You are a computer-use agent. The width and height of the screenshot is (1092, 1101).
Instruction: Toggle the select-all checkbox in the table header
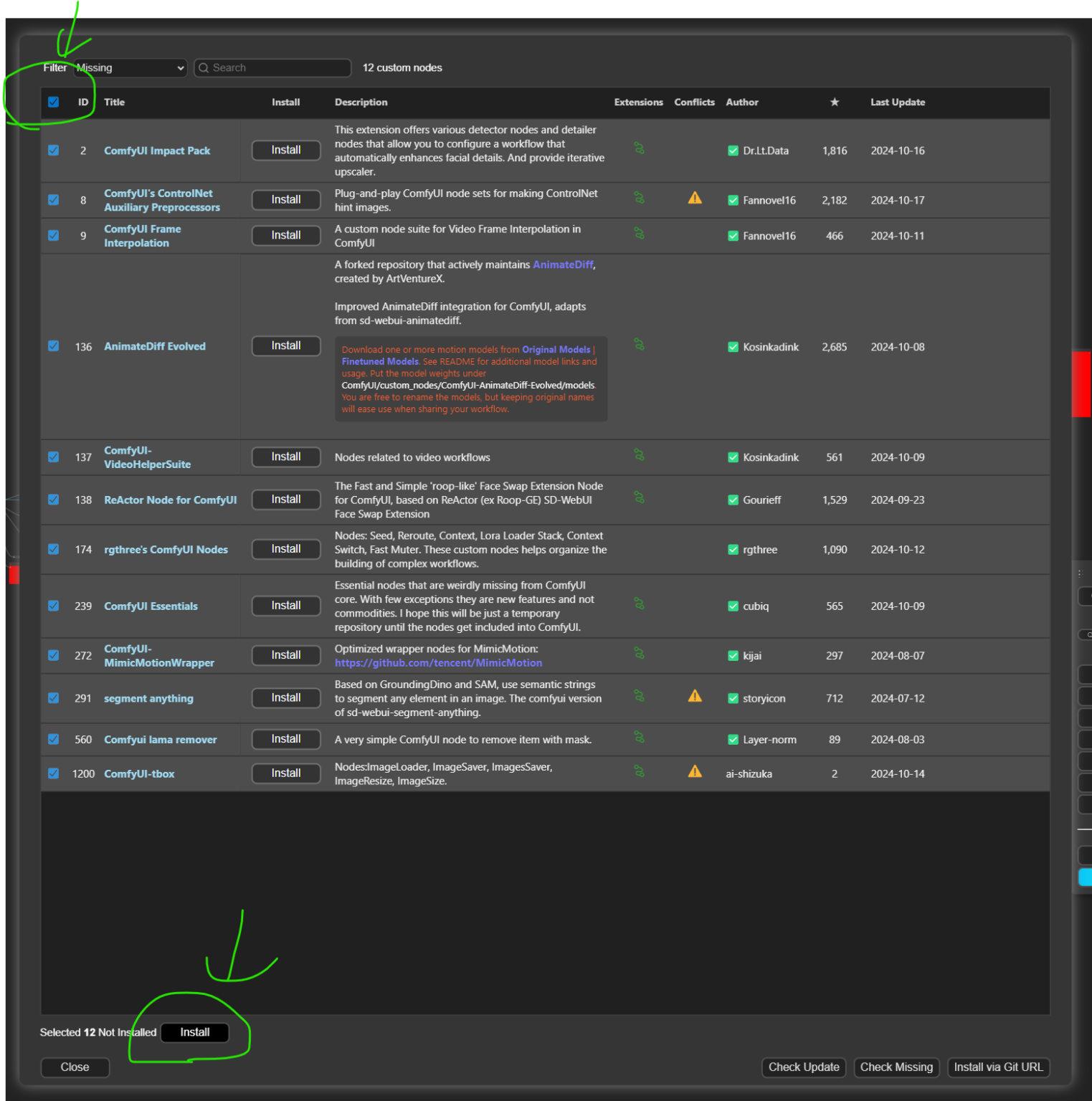(53, 102)
